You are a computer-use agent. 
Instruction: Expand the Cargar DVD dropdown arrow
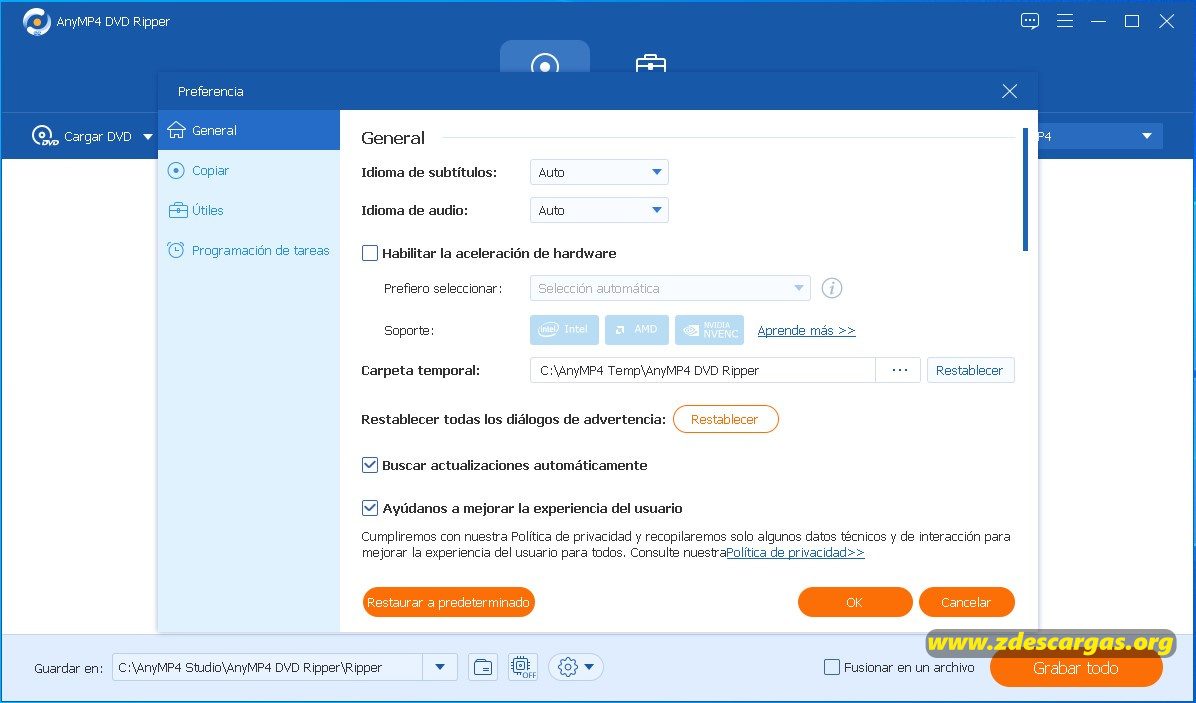[x=148, y=137]
